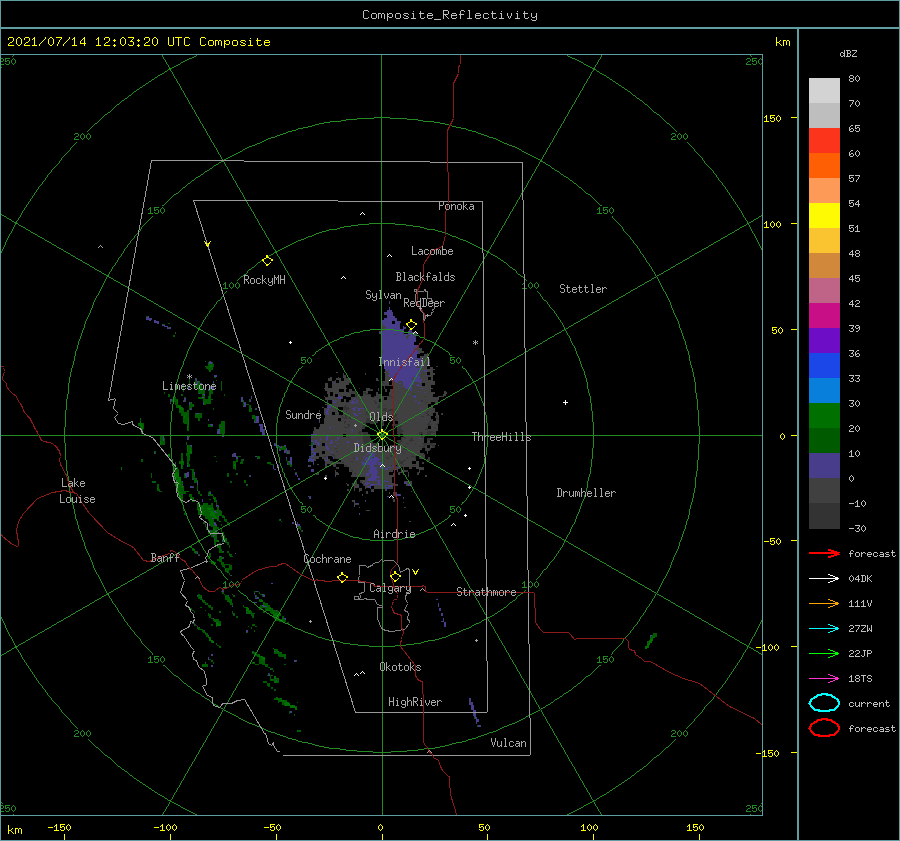This screenshot has width=900, height=841.
Task: Click the Cochrane label
Action: tap(327, 559)
